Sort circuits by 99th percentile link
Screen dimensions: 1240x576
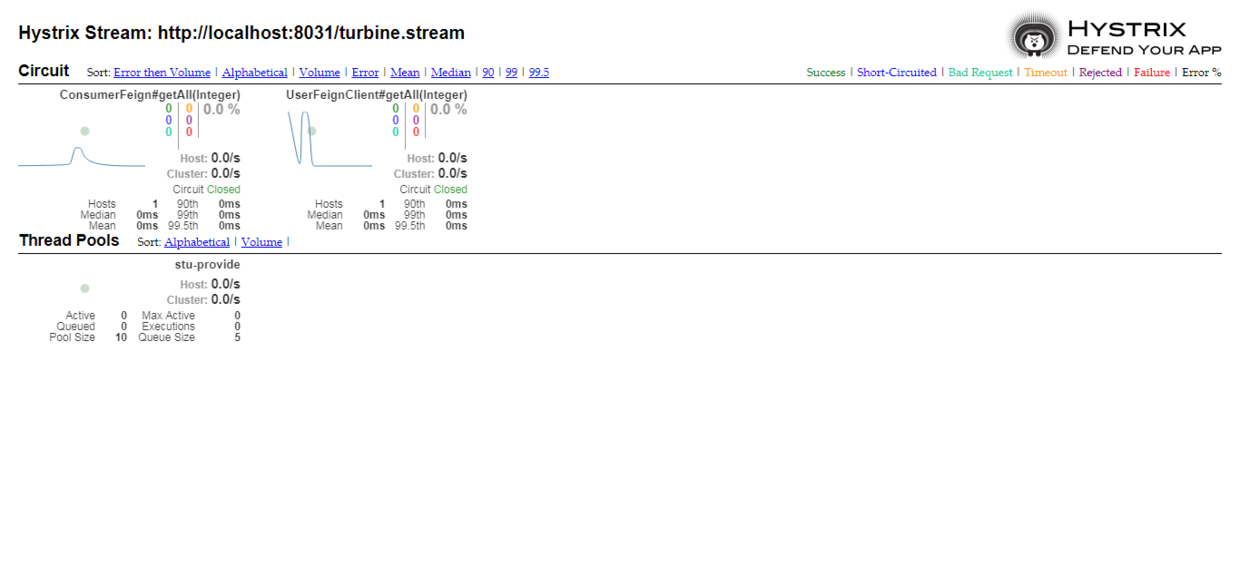coord(511,73)
